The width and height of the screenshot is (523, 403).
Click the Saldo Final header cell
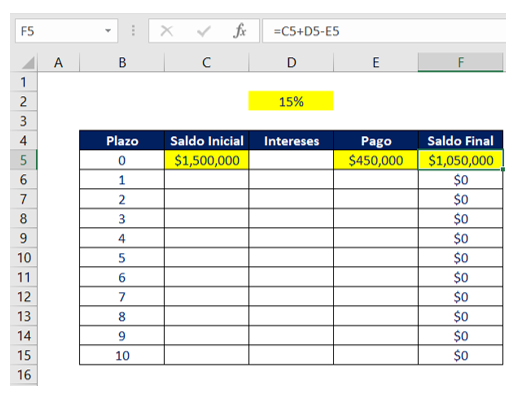coord(461,140)
